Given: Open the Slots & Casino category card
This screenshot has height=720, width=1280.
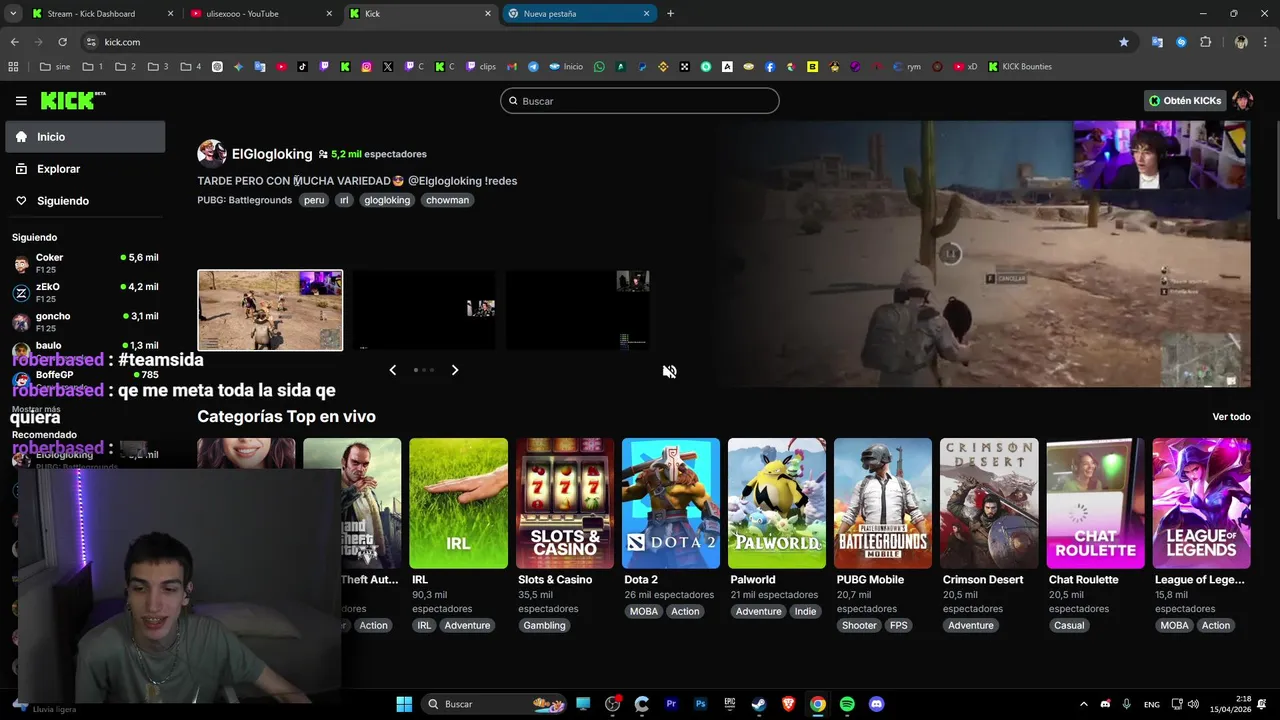Looking at the screenshot, I should click(x=564, y=503).
